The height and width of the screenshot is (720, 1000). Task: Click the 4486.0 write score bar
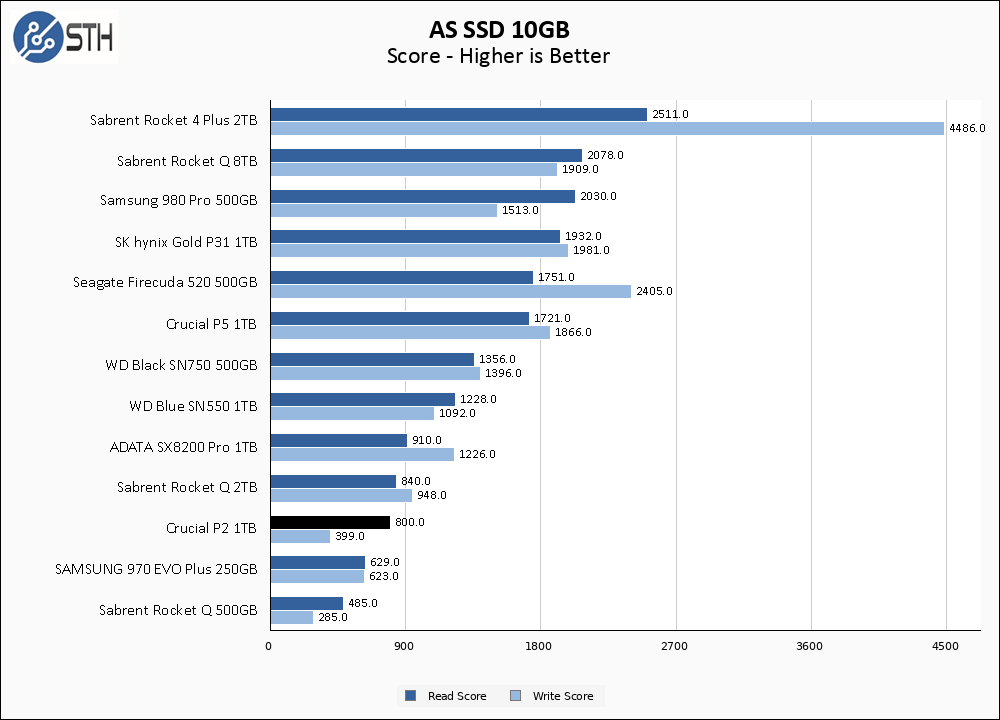(x=607, y=129)
